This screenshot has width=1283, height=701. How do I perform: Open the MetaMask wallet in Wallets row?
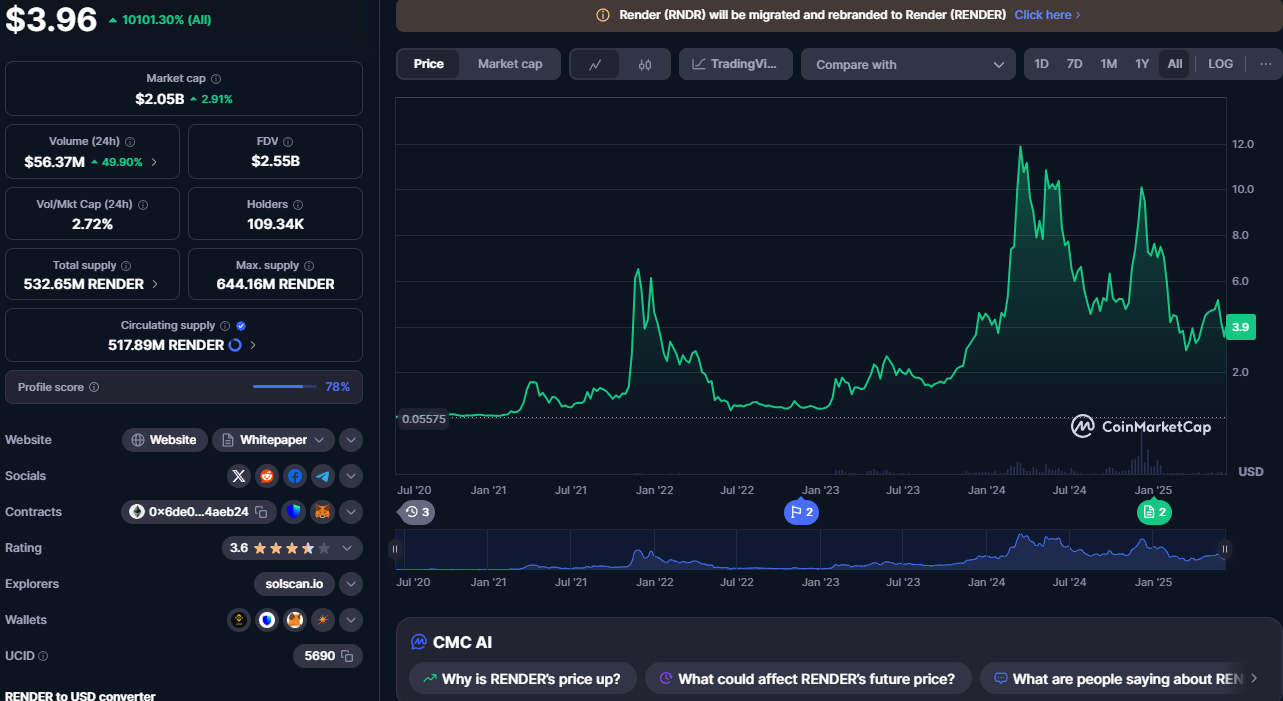point(295,620)
